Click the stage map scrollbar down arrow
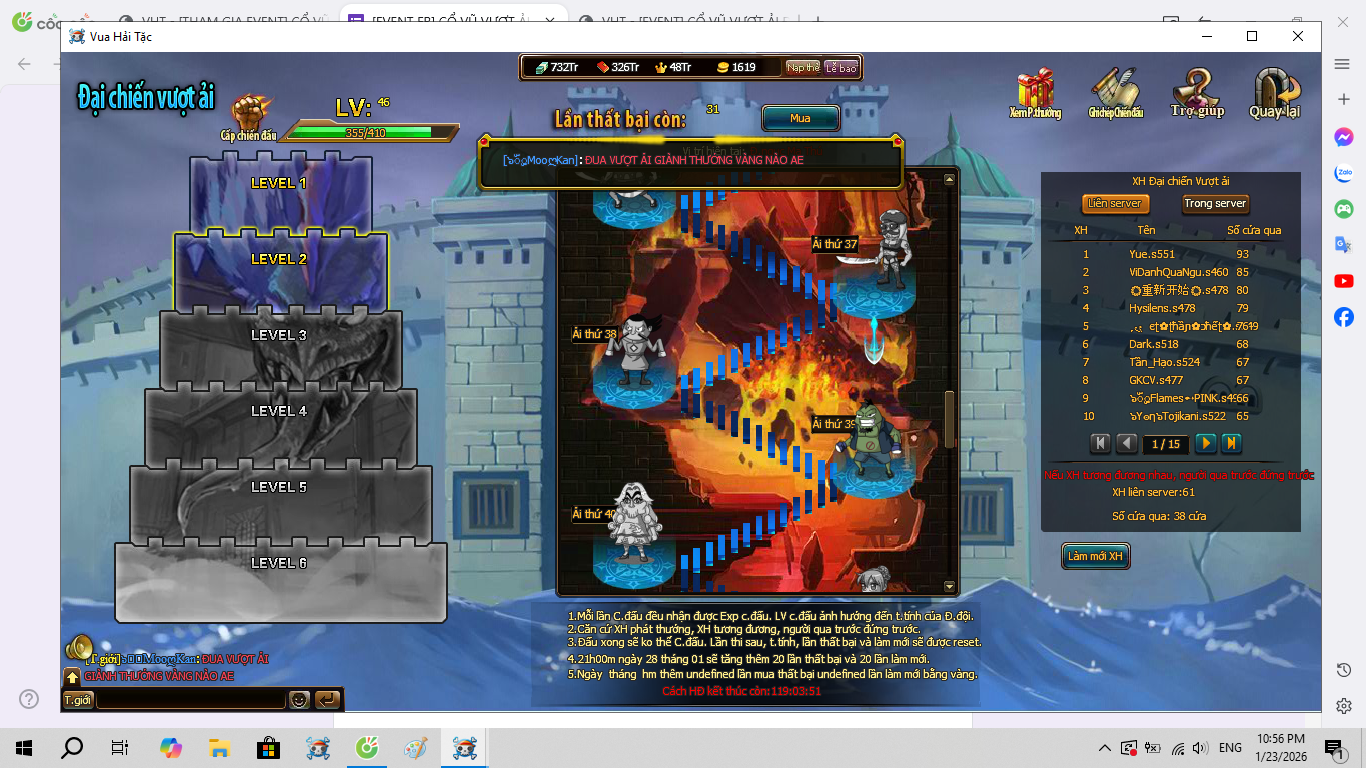Image resolution: width=1366 pixels, height=768 pixels. pos(949,587)
